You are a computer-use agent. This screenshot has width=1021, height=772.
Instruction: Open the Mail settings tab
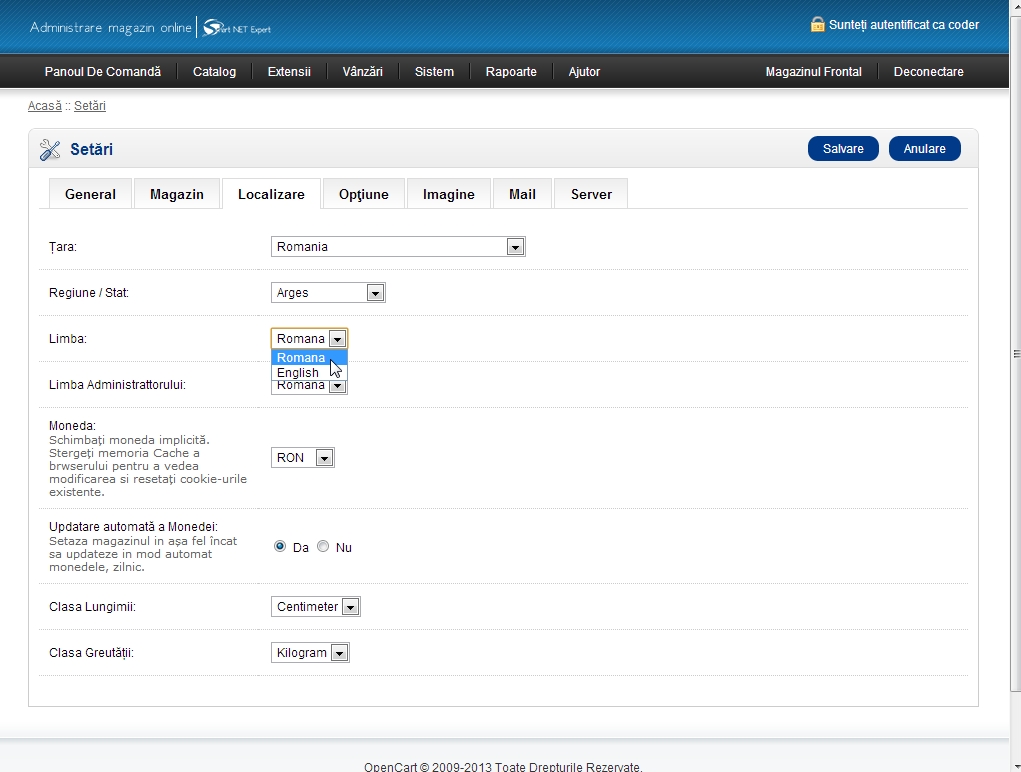522,194
